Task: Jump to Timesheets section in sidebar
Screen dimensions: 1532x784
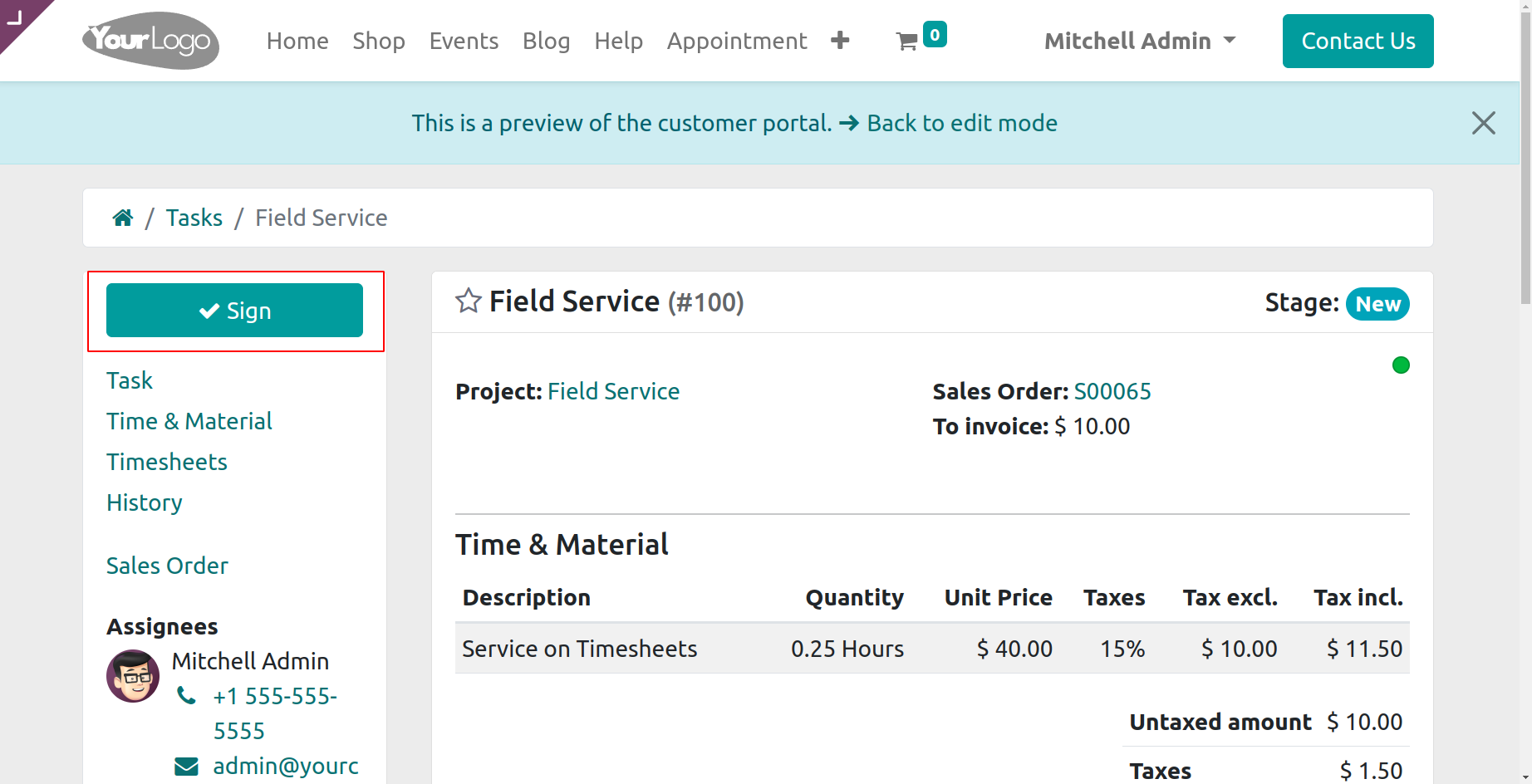Action: (167, 462)
